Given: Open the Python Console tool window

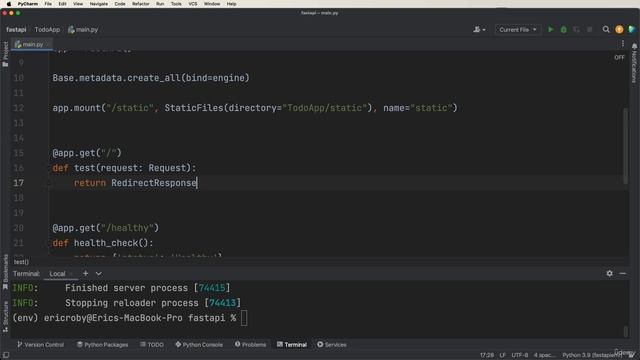Looking at the screenshot, I should pyautogui.click(x=199, y=344).
